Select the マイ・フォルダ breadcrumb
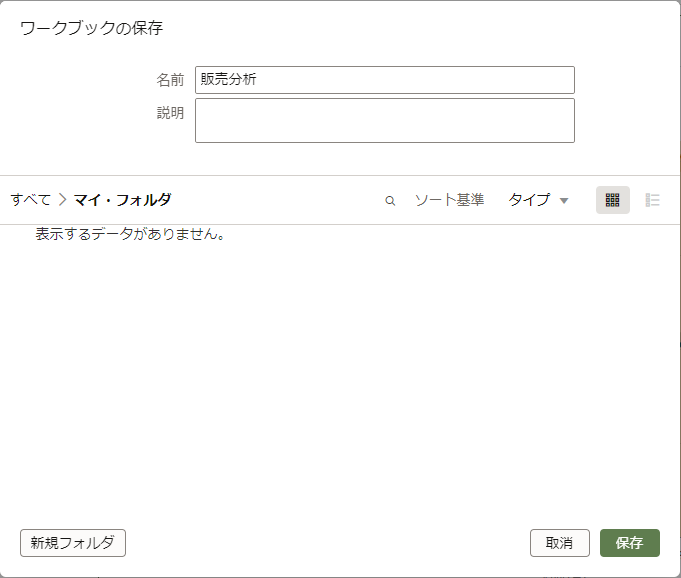The image size is (681, 578). pyautogui.click(x=122, y=200)
